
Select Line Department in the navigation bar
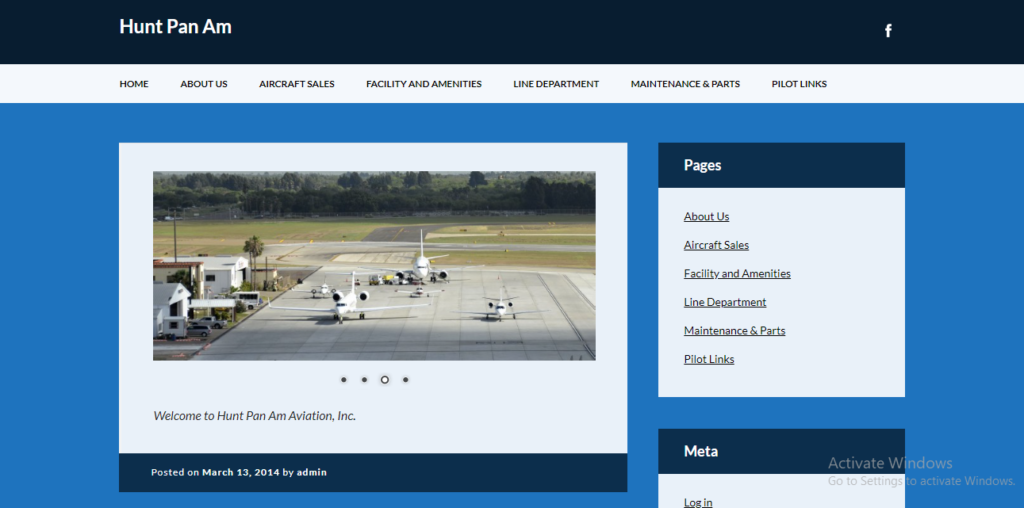pyautogui.click(x=556, y=84)
